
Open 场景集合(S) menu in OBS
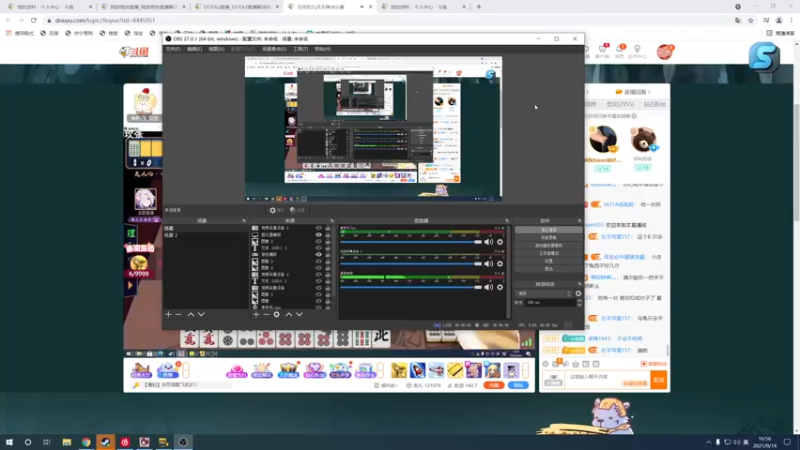coord(274,49)
